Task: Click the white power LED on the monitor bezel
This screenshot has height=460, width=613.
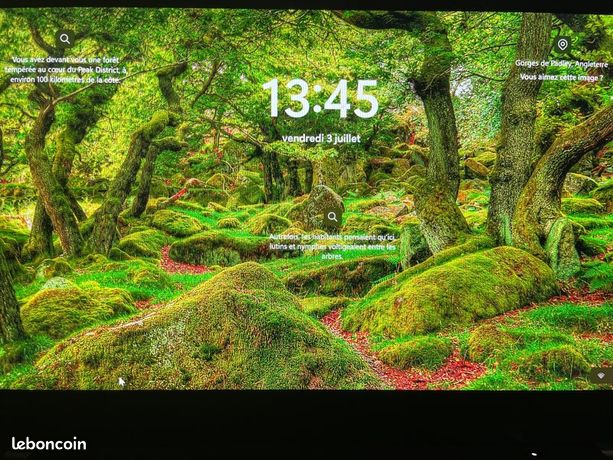Action: tap(534, 454)
